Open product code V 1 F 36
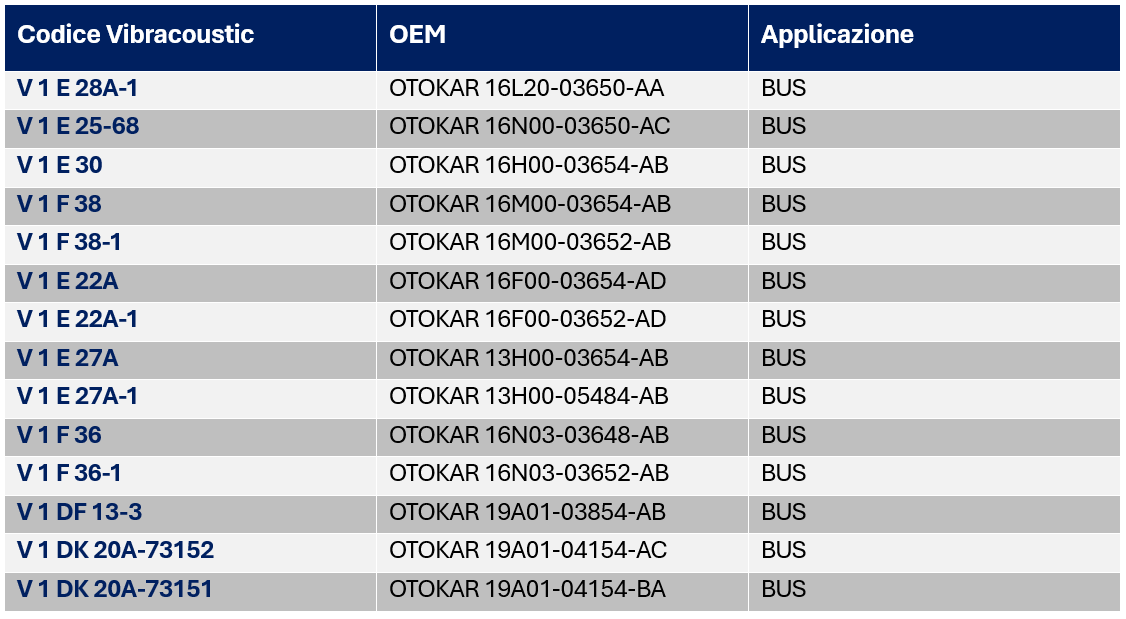Viewport: 1126px width, 619px height. (x=60, y=435)
